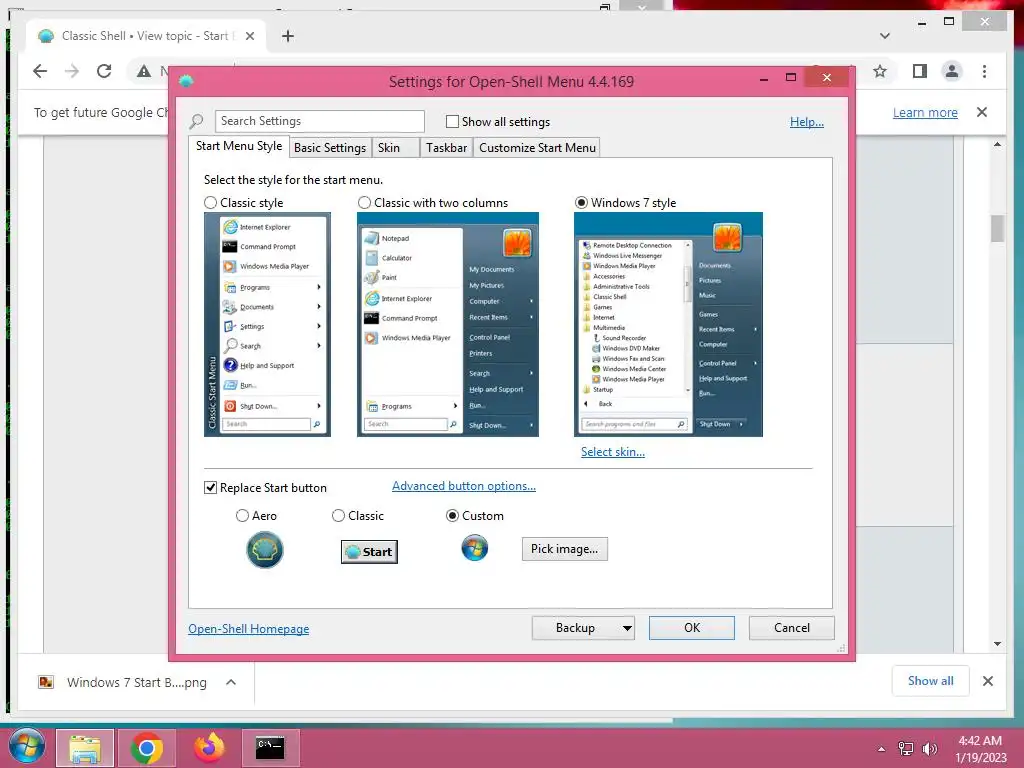Screen dimensions: 1024x768
Task: Launch Firefox from the taskbar
Action: coord(209,748)
